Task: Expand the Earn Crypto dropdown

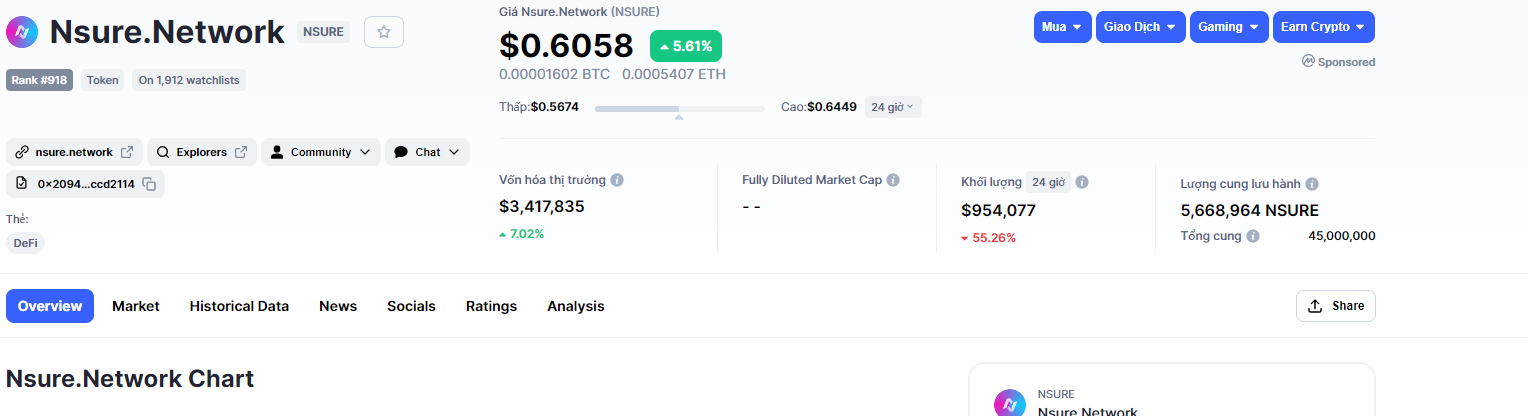Action: pos(1324,27)
